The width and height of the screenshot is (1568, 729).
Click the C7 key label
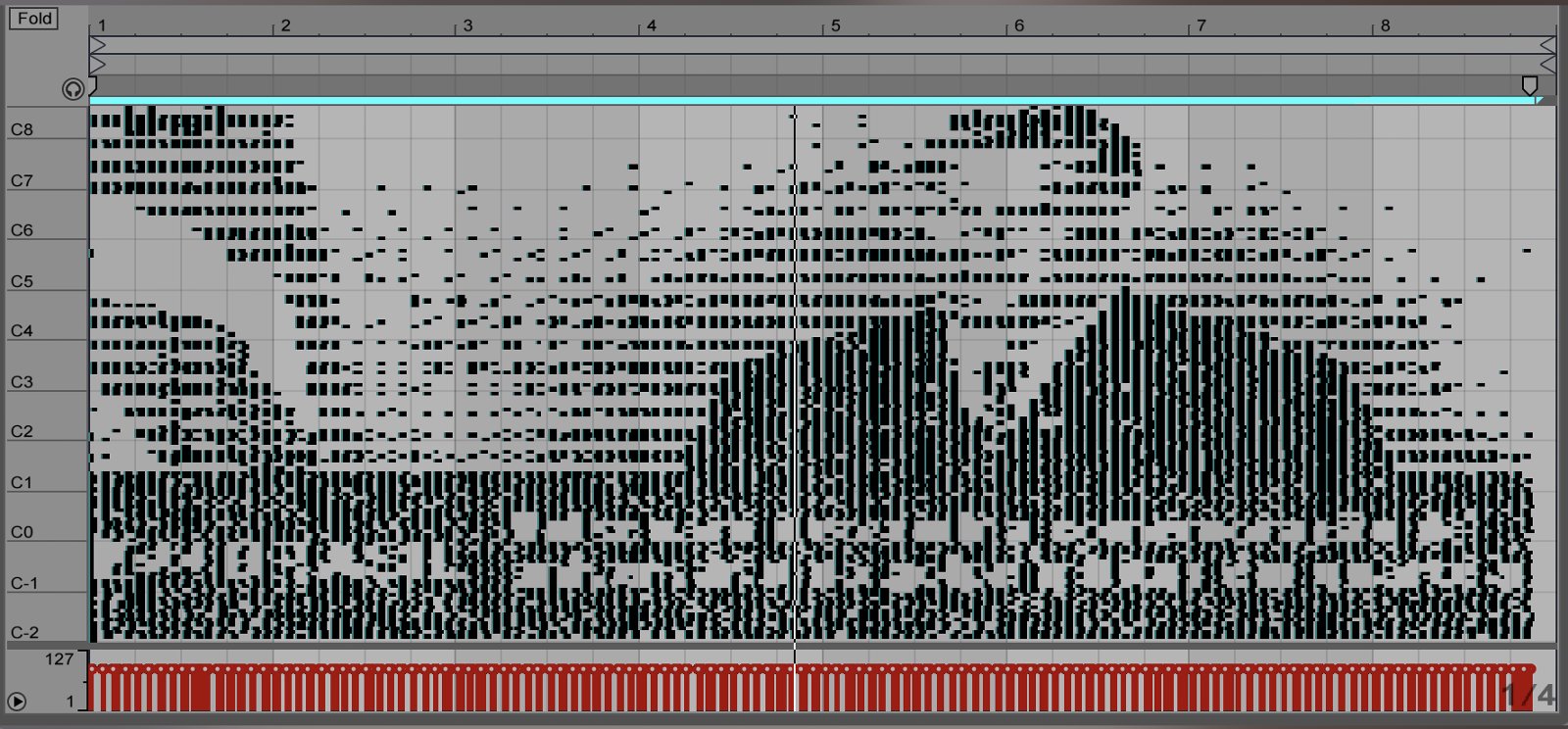[22, 180]
